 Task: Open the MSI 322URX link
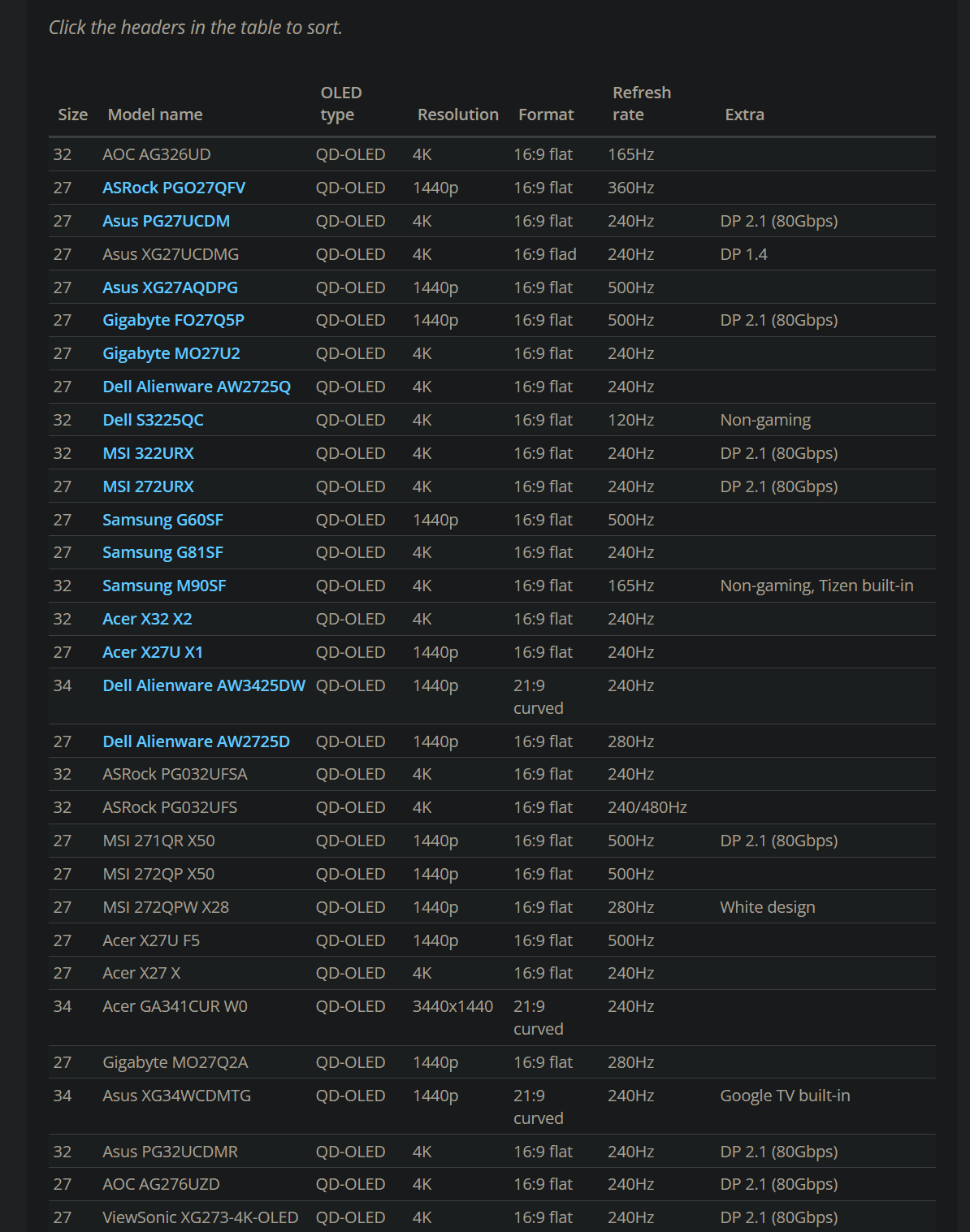148,453
